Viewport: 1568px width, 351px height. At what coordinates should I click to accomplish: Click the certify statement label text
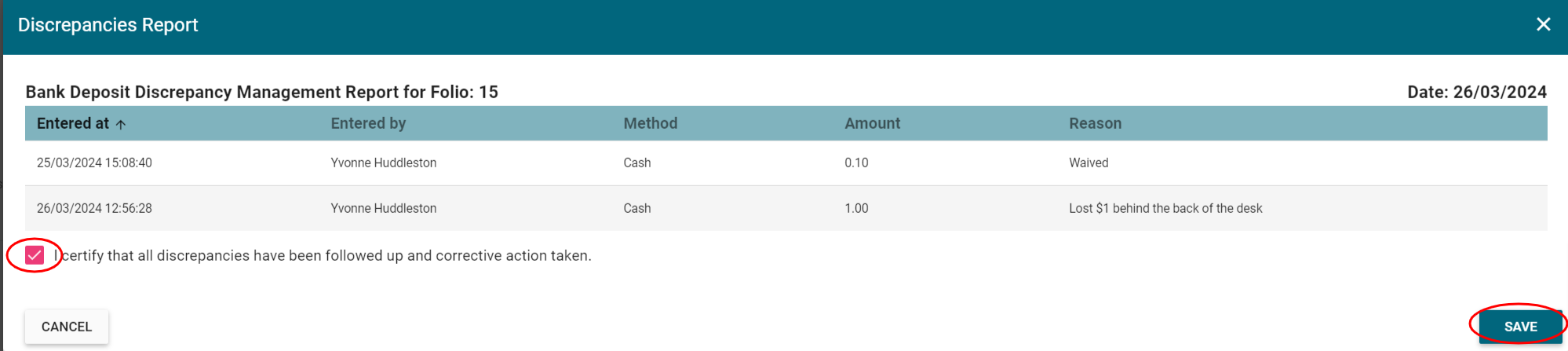(x=326, y=255)
